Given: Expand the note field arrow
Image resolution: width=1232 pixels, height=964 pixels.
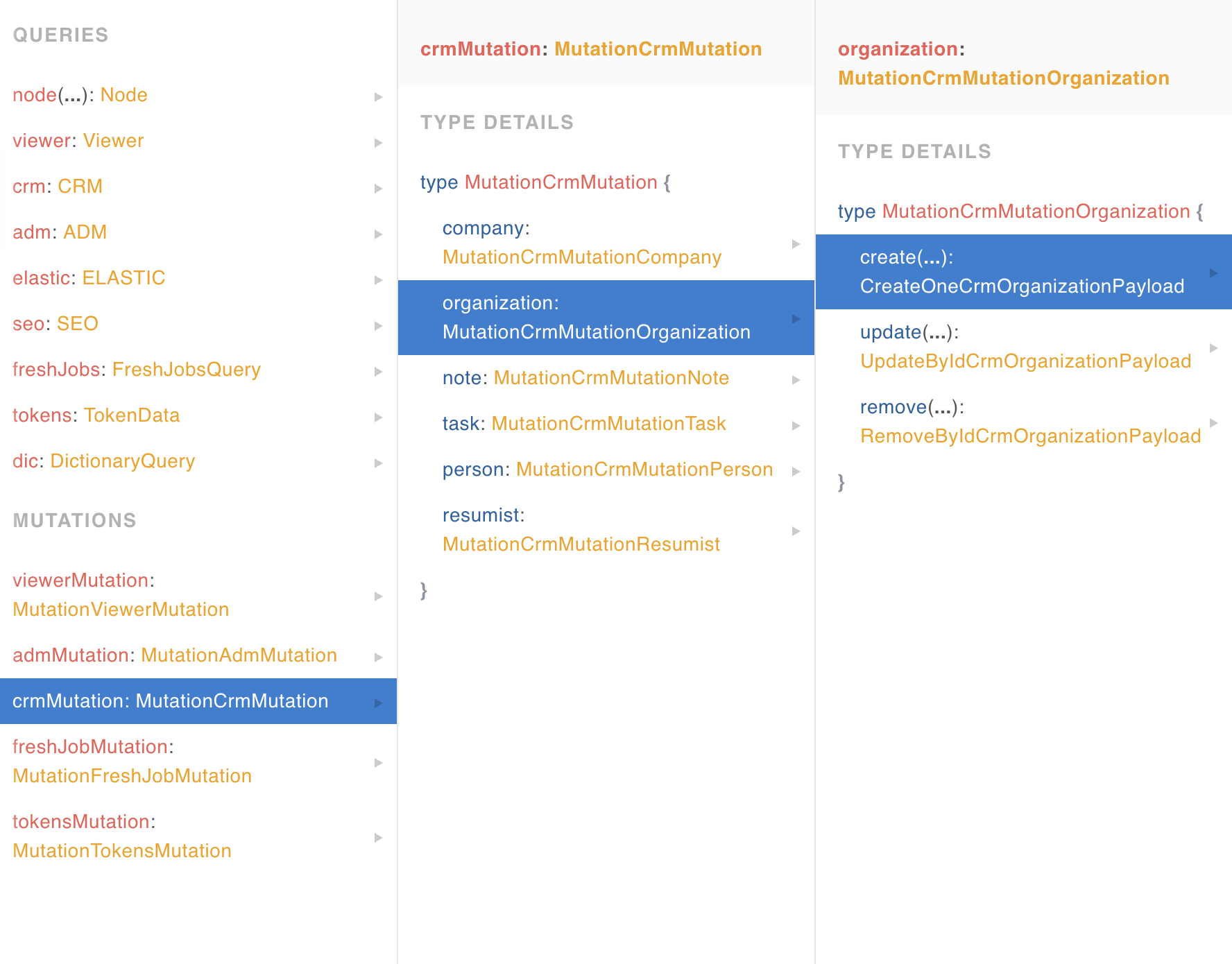Looking at the screenshot, I should click(796, 379).
